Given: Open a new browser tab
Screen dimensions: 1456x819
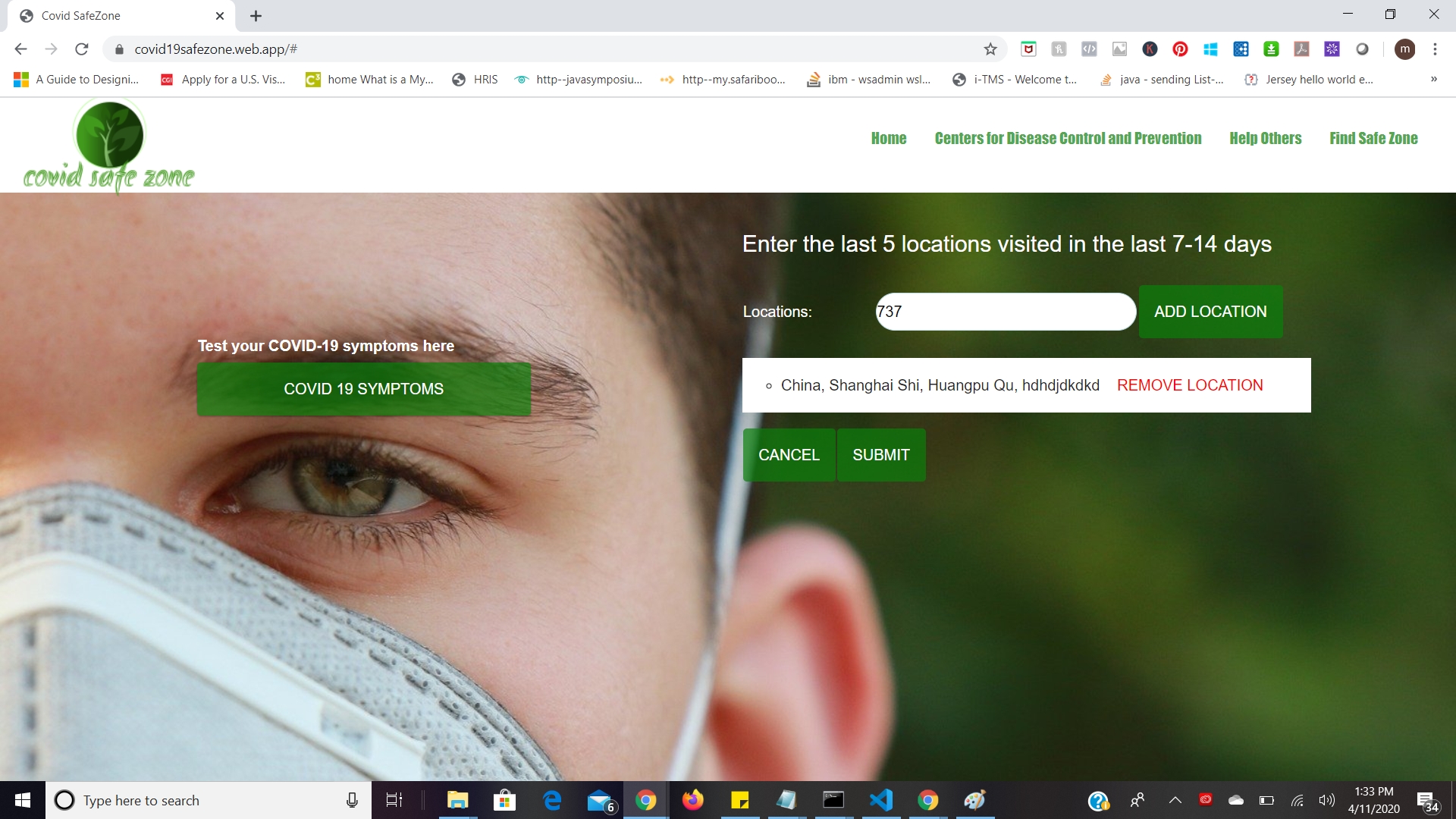Looking at the screenshot, I should 256,16.
